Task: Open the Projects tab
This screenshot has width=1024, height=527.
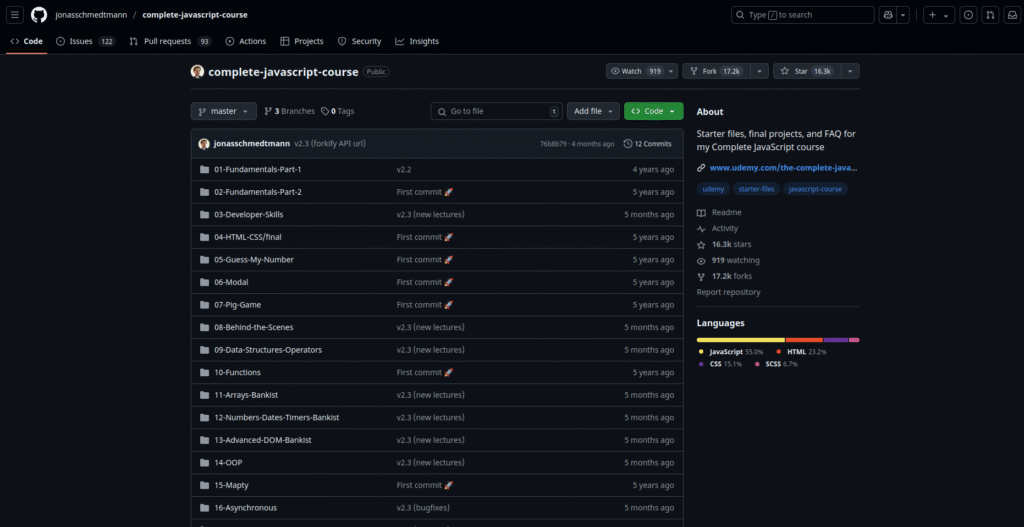Action: (302, 41)
